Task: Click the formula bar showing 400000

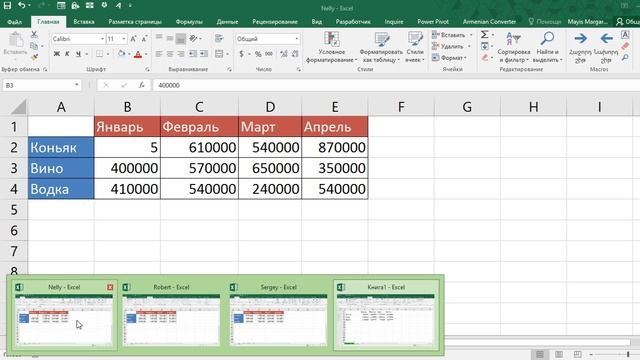Action: (396, 85)
